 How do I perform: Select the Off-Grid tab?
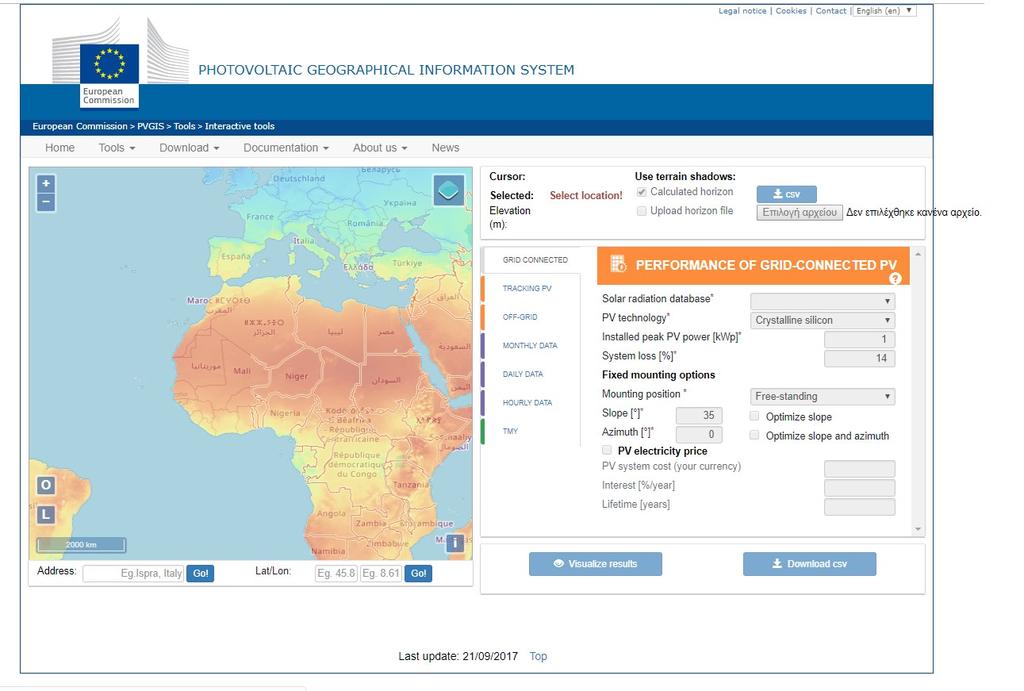tap(520, 317)
